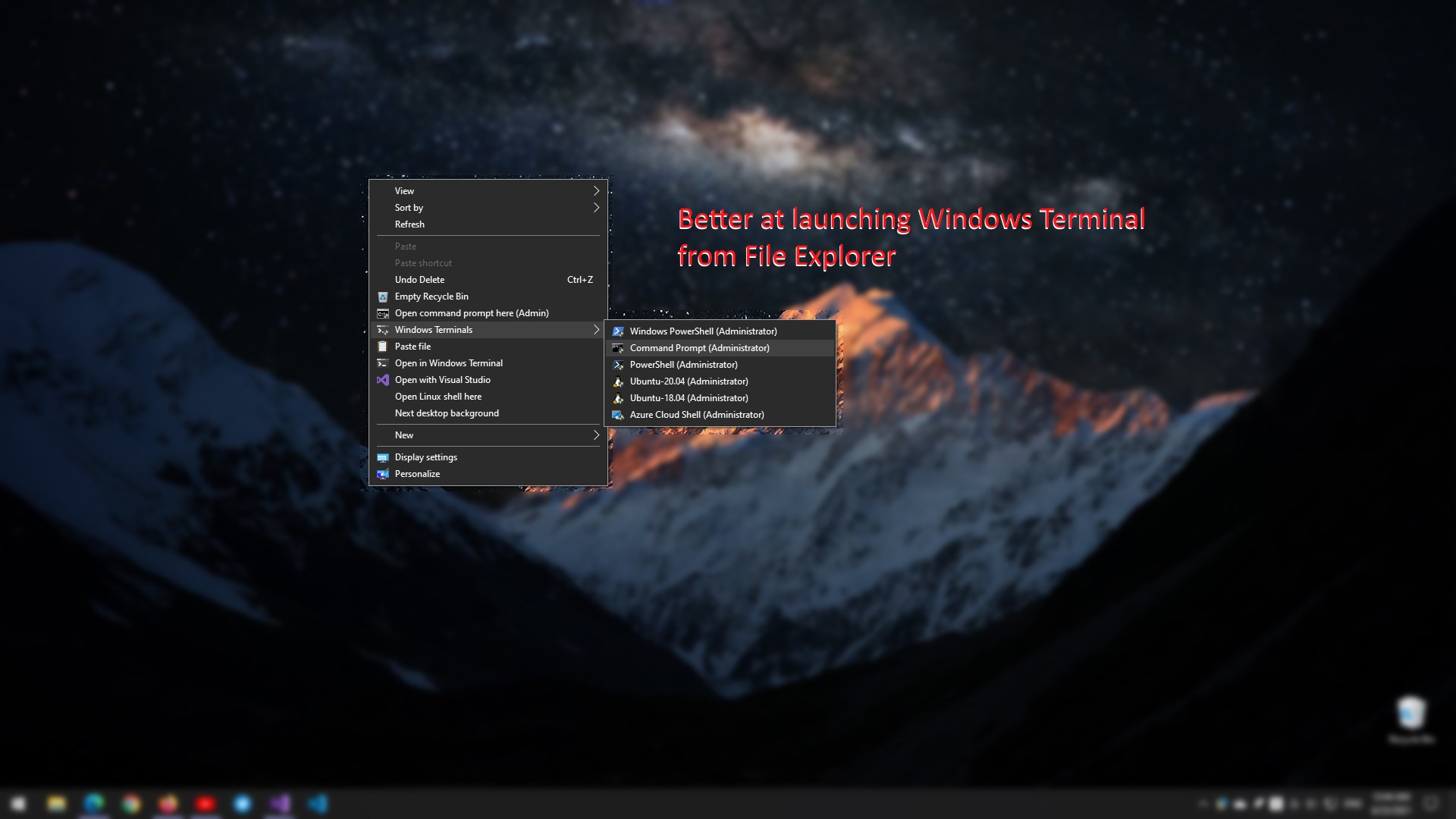Open PowerShell (Administrator) entry
The image size is (1456, 819).
point(683,365)
